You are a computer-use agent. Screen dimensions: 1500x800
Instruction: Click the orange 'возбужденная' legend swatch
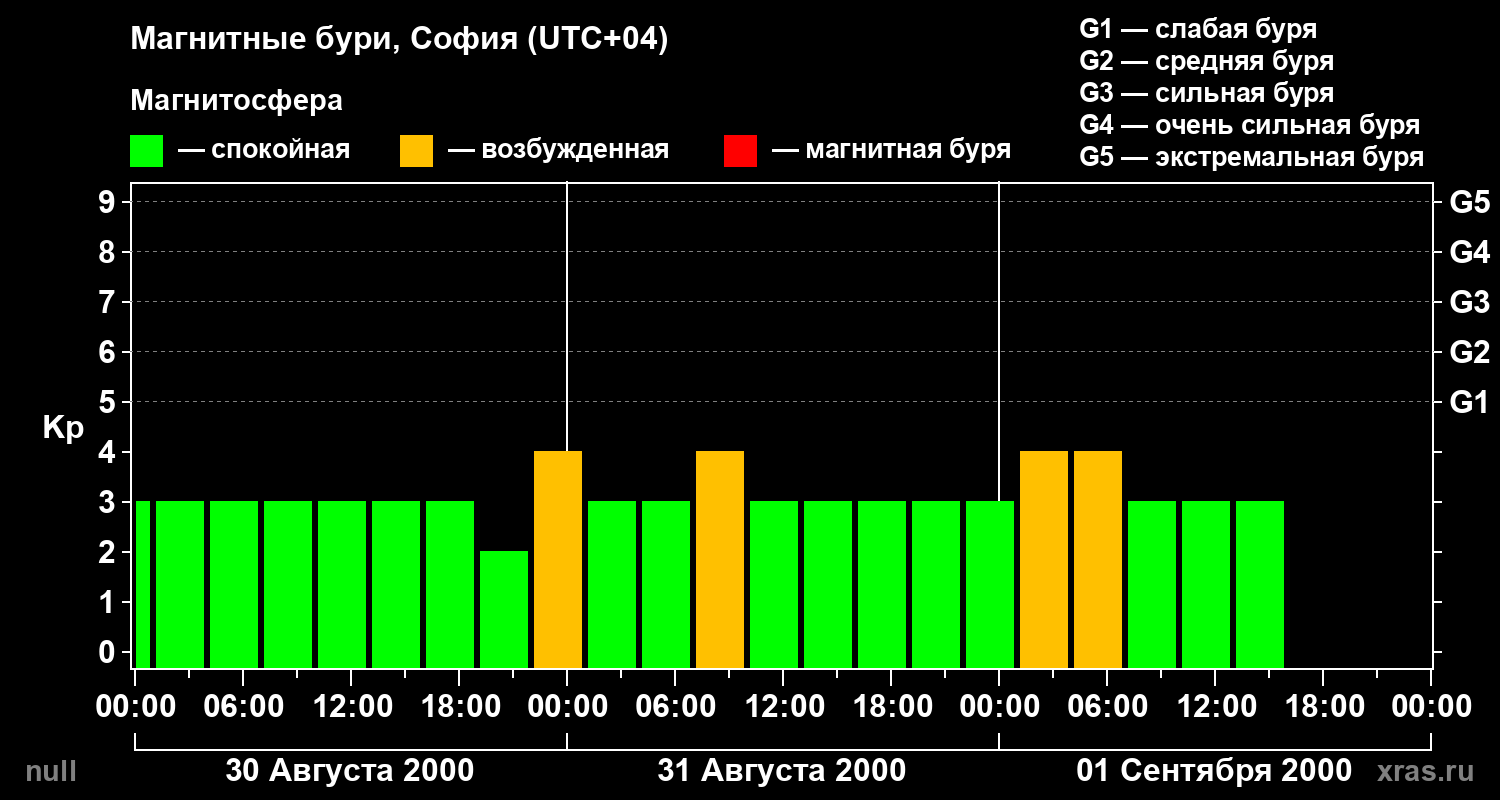(416, 151)
